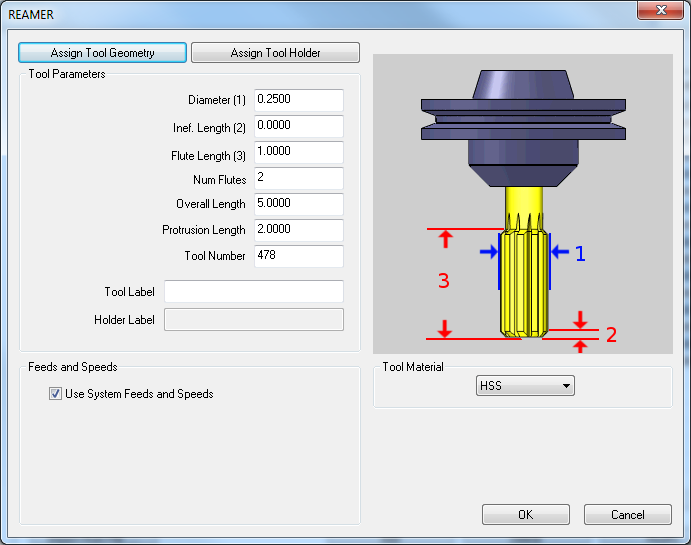Image resolution: width=691 pixels, height=545 pixels.
Task: Click the 'Feeds and Speeds' group label
Action: point(73,367)
